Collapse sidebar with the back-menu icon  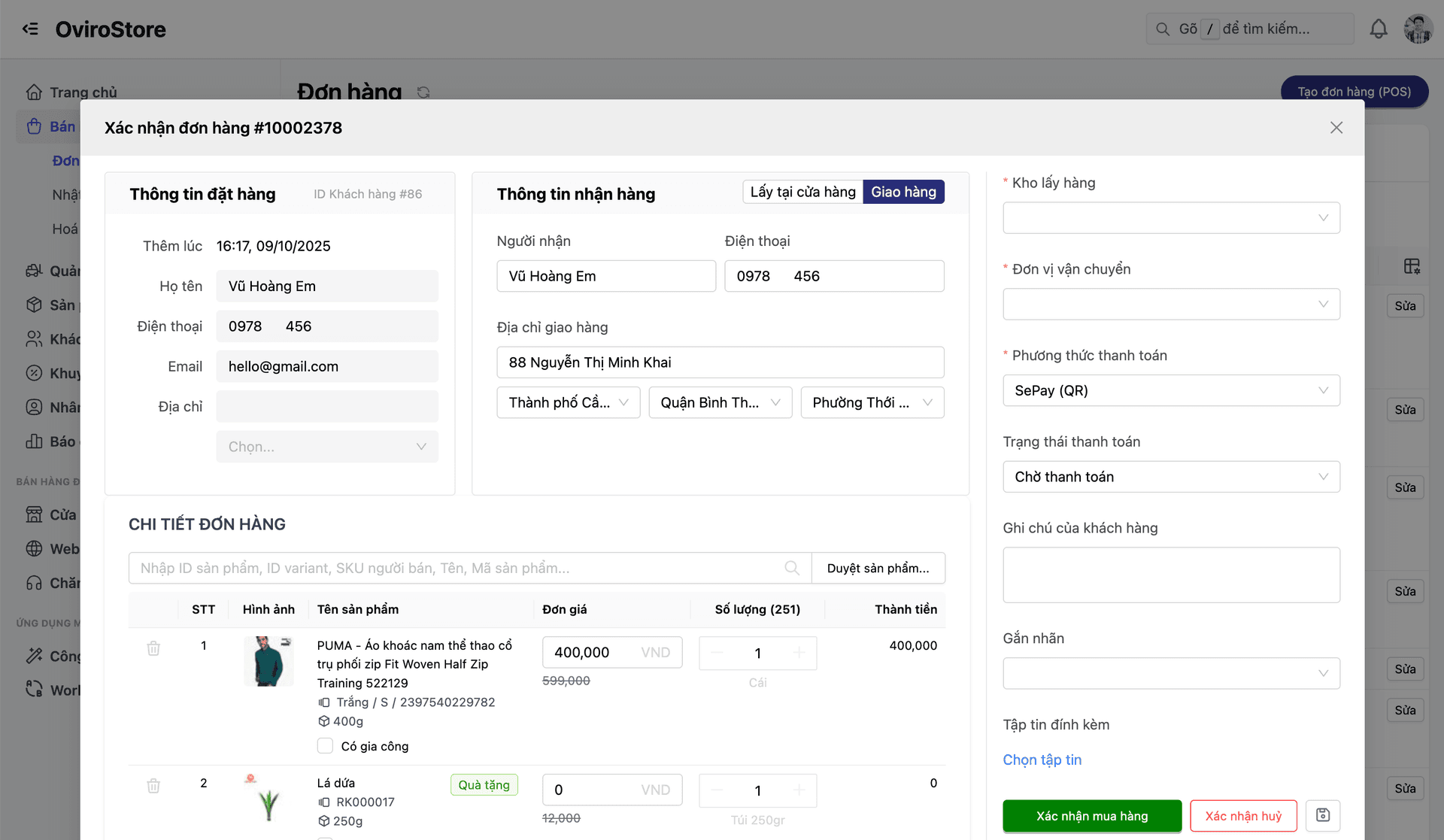30,29
